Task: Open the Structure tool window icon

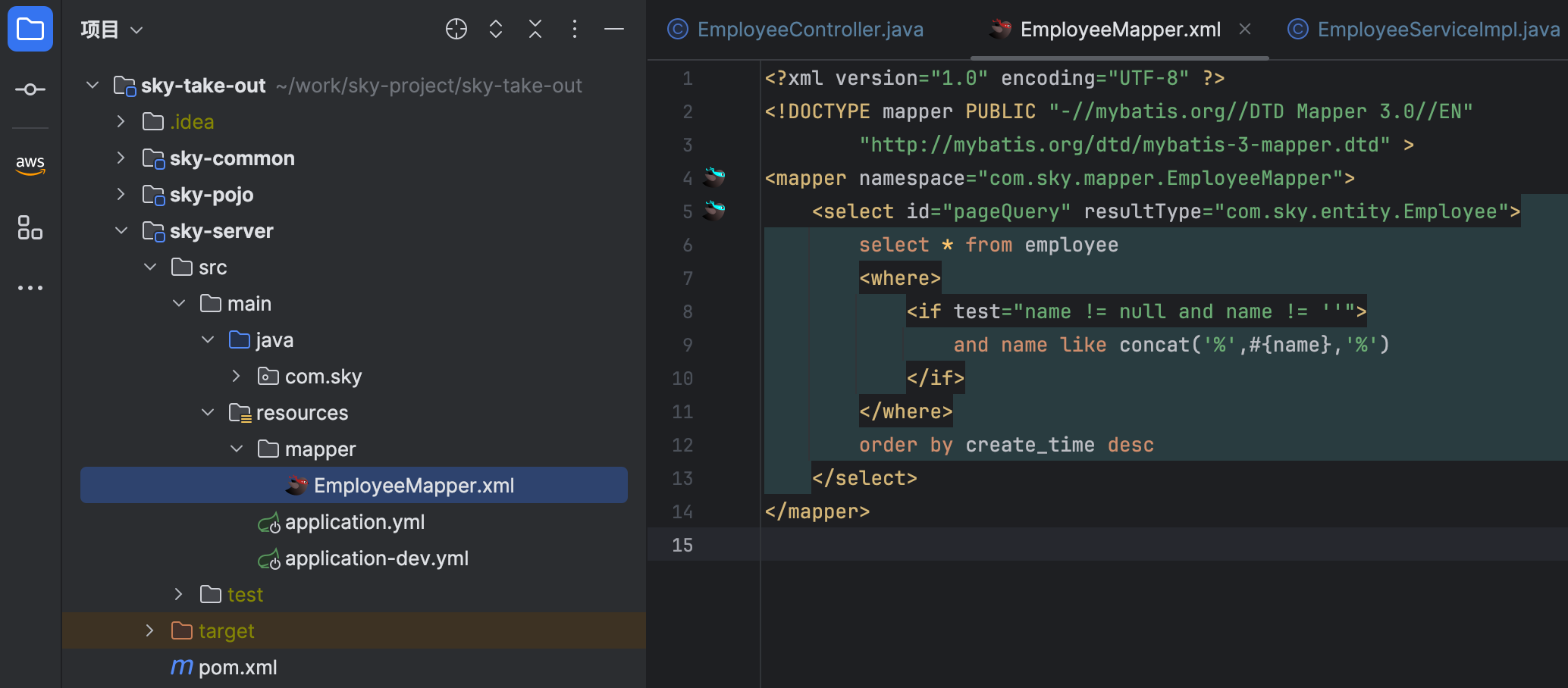Action: pos(30,227)
